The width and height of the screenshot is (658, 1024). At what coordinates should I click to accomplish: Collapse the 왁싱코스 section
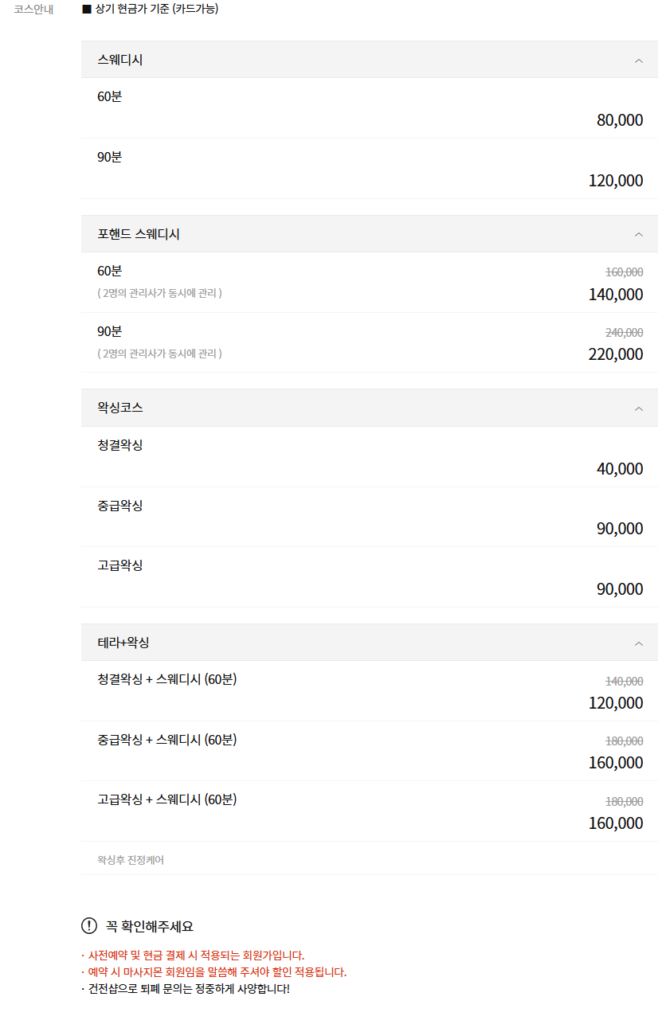640,408
